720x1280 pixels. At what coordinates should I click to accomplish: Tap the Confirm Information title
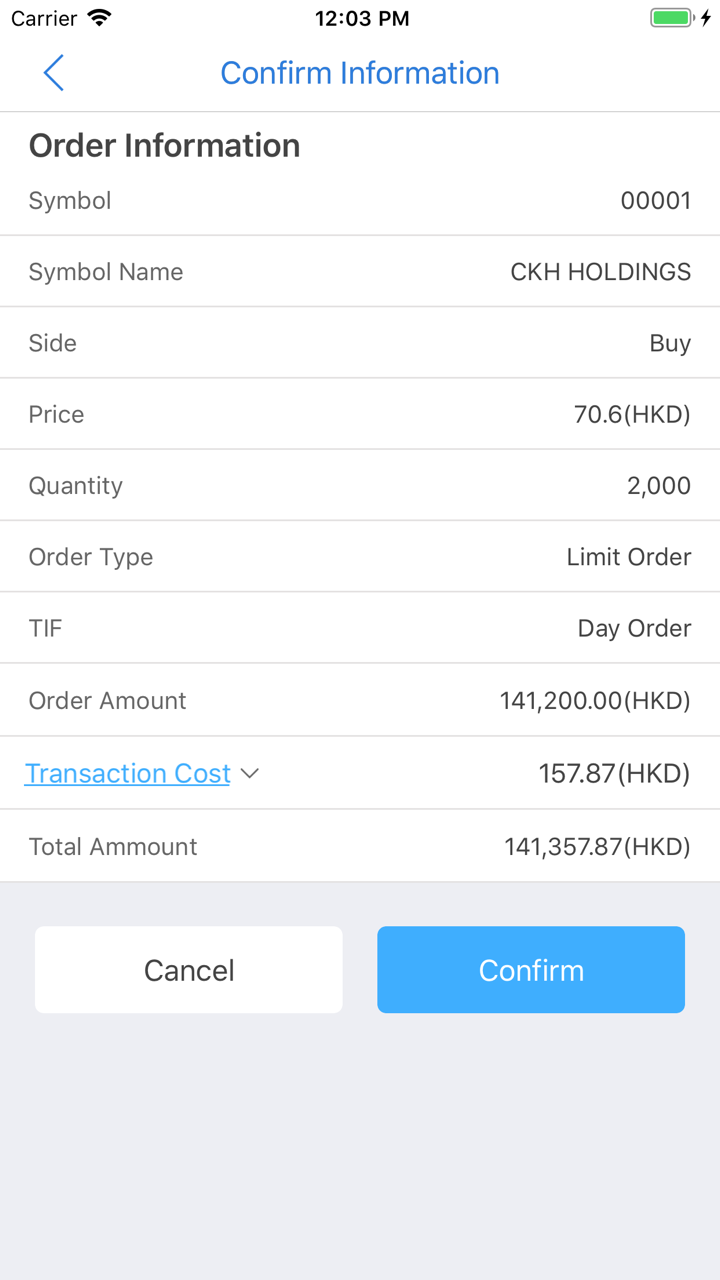[360, 73]
